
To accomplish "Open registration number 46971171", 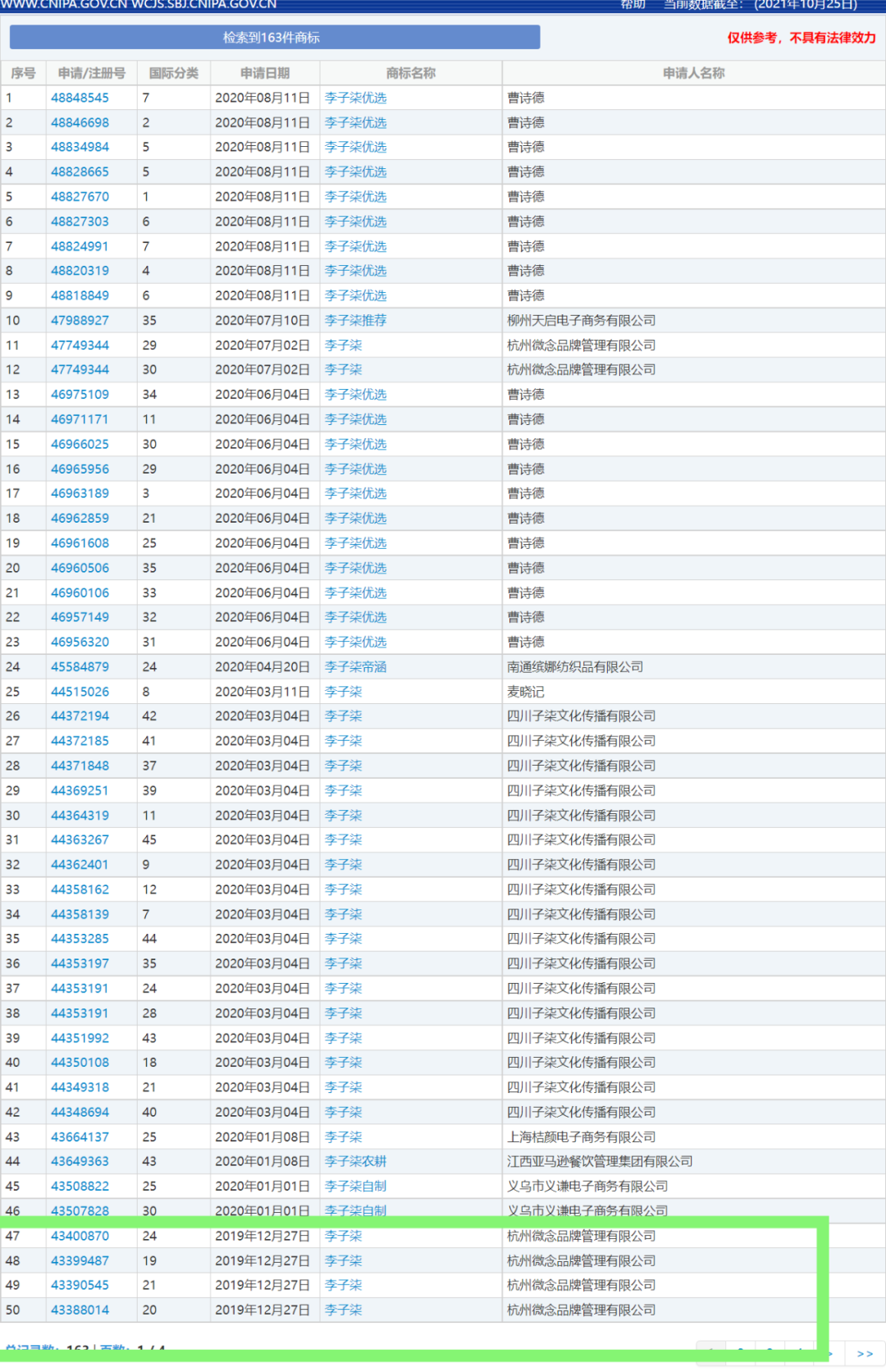I will (x=80, y=419).
